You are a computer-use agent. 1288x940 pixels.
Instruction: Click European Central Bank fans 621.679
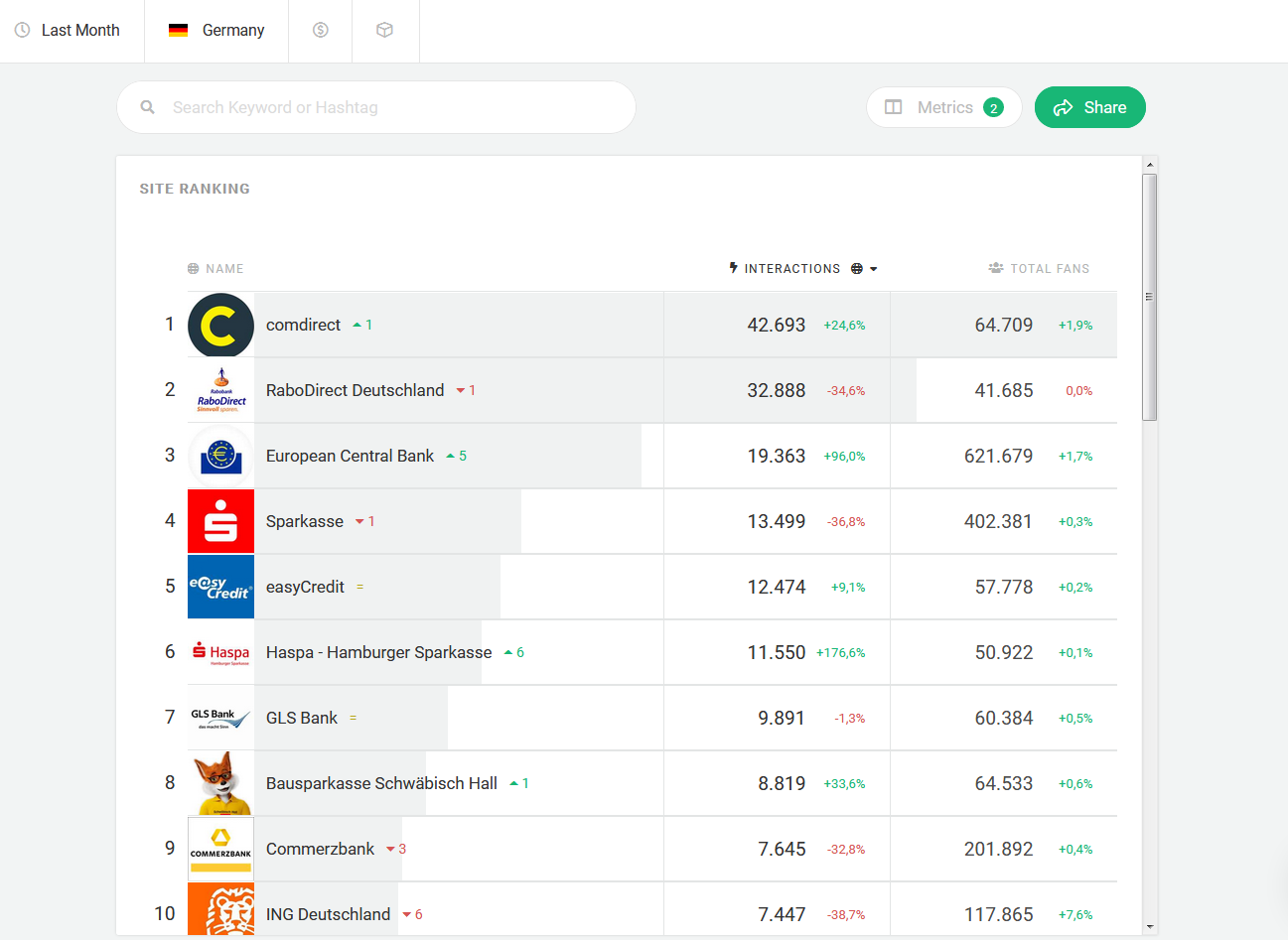pyautogui.click(x=998, y=456)
